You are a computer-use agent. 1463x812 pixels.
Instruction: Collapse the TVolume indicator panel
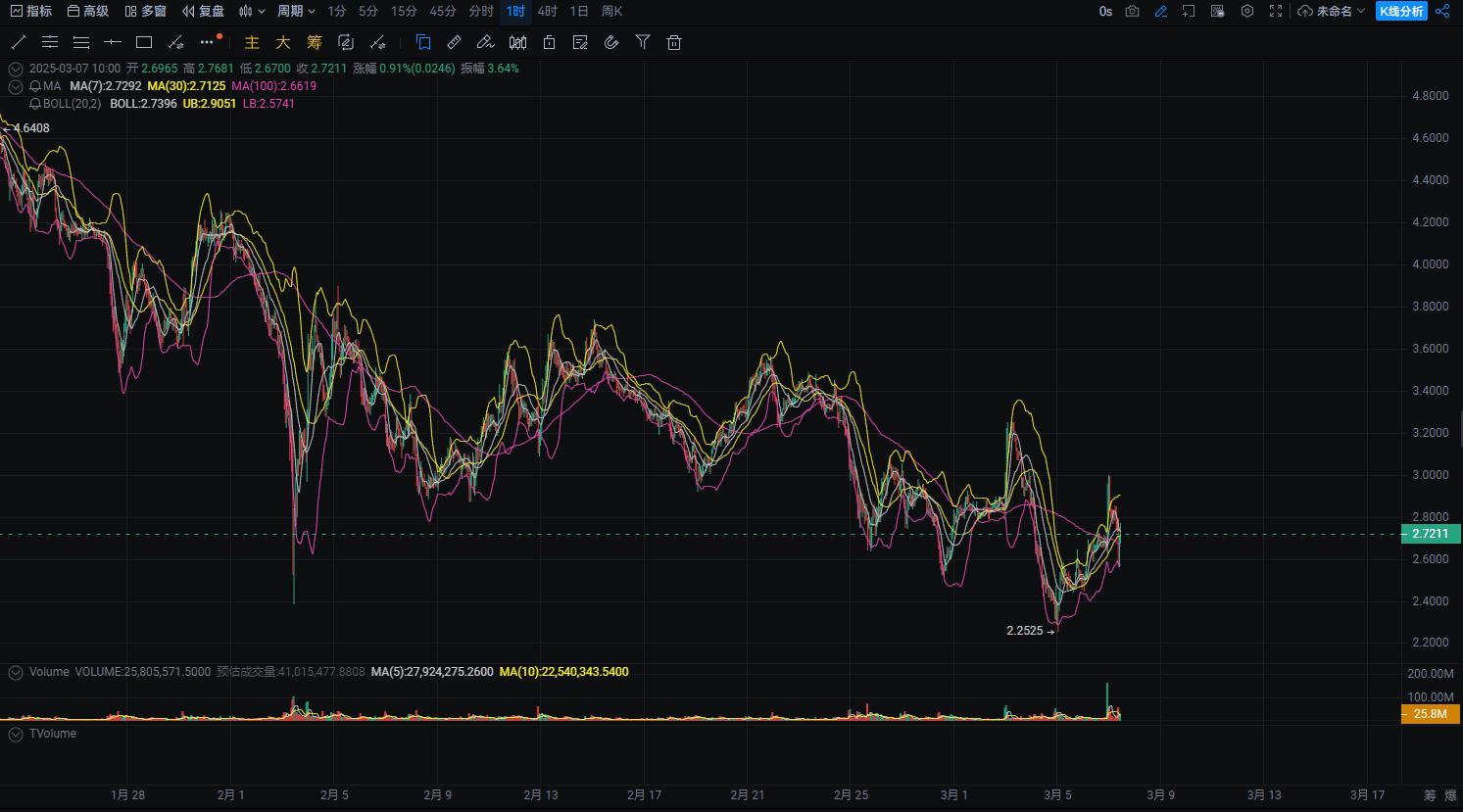(16, 734)
